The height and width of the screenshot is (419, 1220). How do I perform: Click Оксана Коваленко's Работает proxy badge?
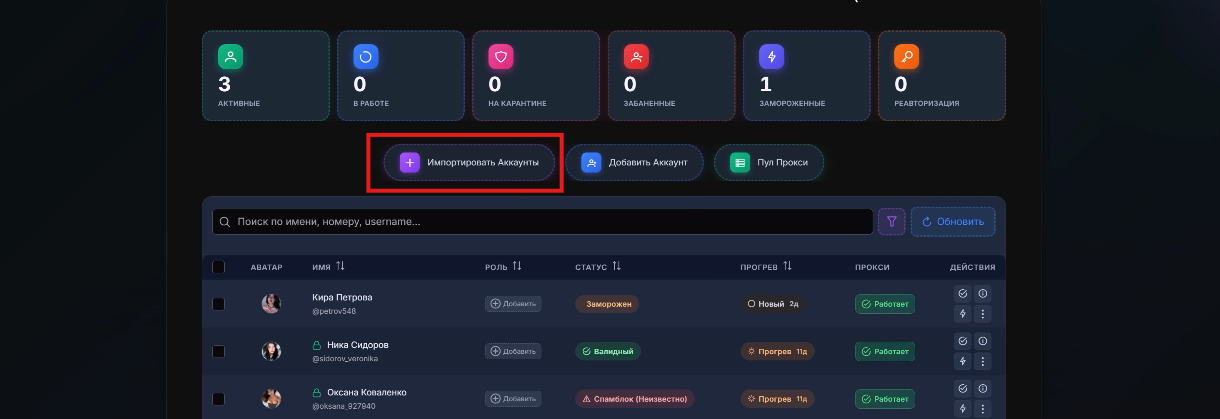tap(885, 398)
